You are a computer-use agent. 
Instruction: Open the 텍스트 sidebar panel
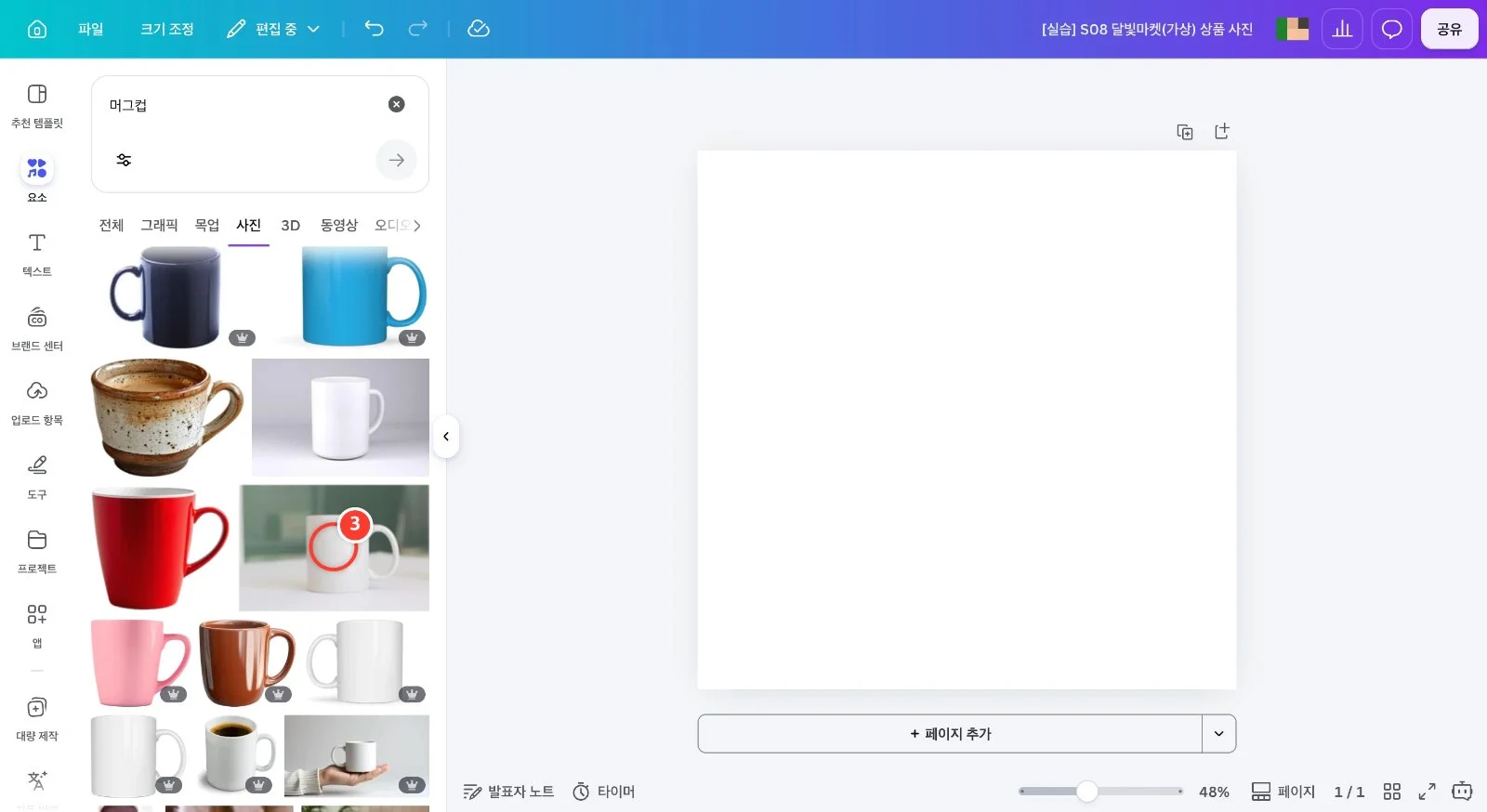[37, 255]
